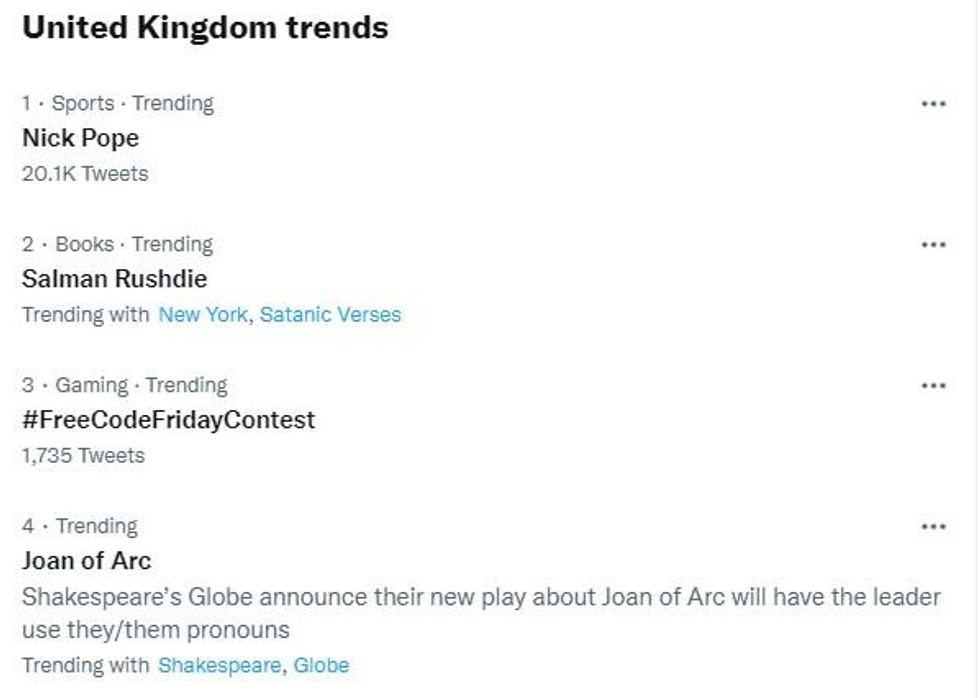The image size is (980, 698).
Task: Open more options for Joan of Arc trend
Action: pos(932,527)
